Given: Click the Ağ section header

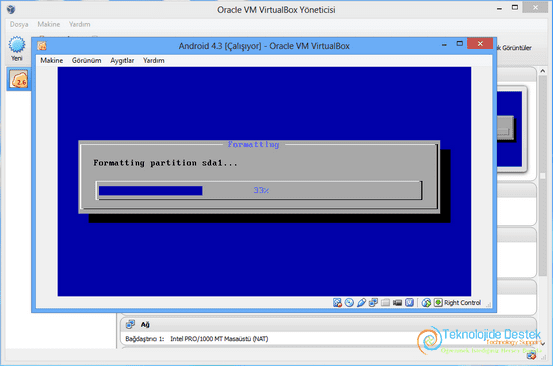Looking at the screenshot, I should click(328, 324).
